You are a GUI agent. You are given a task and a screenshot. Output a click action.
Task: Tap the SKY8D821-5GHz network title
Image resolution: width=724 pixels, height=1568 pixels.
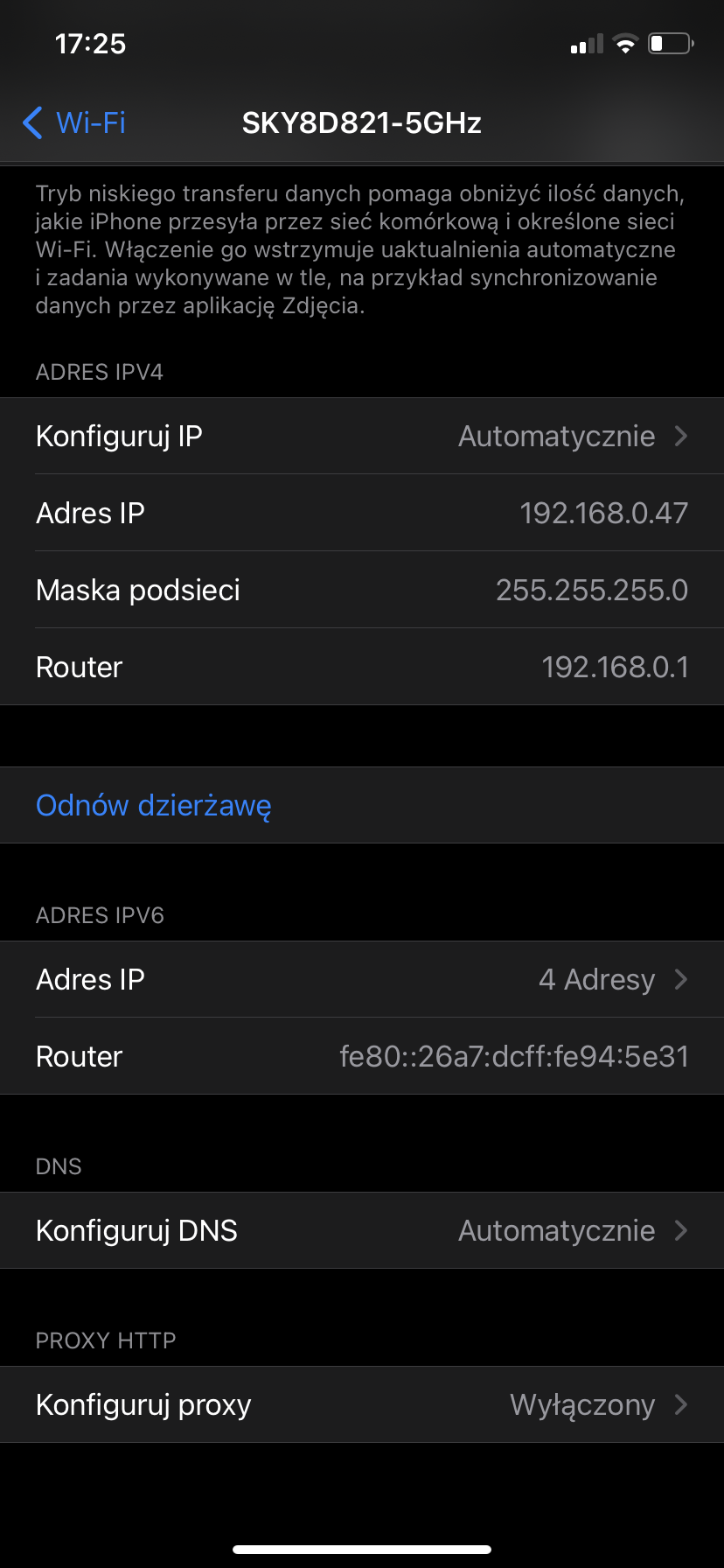pyautogui.click(x=362, y=122)
